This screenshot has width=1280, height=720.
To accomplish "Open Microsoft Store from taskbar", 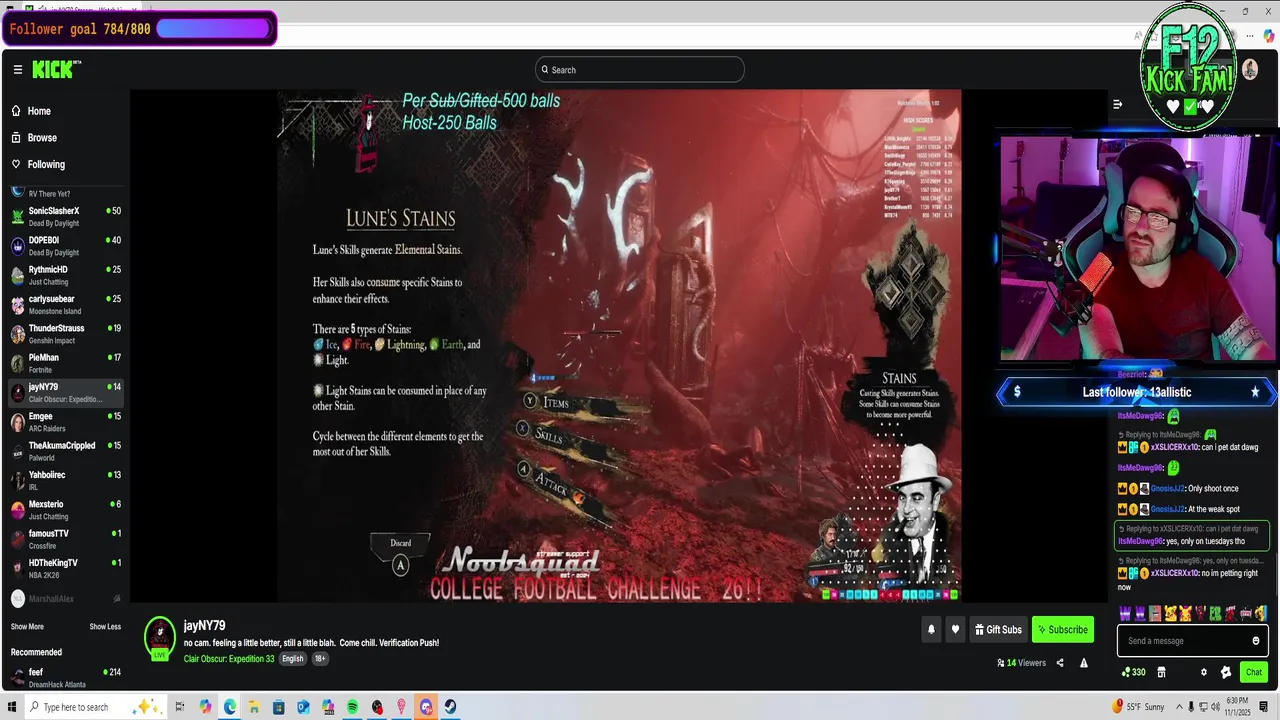I will [x=279, y=707].
